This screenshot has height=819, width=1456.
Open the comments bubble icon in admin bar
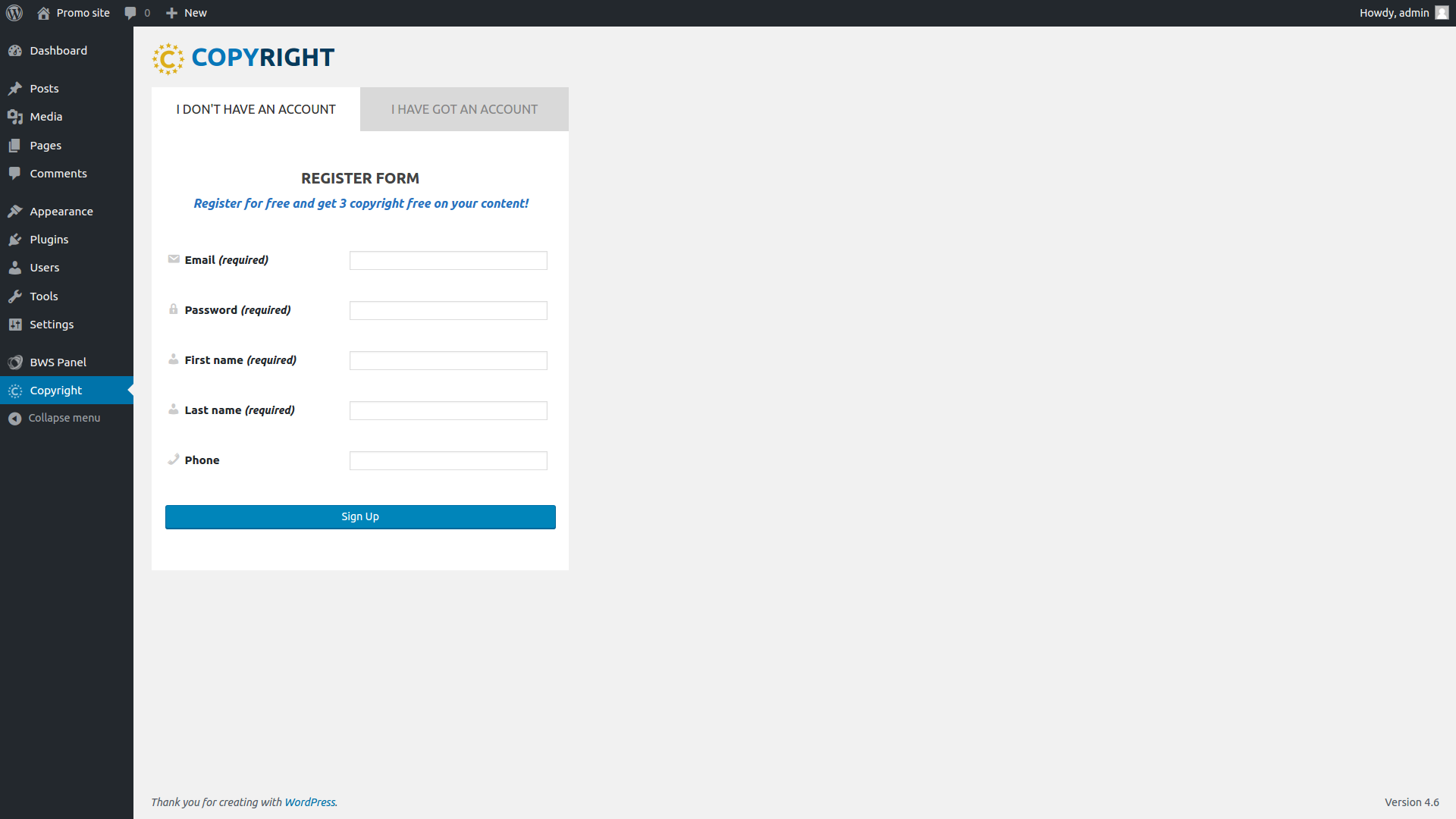(130, 13)
